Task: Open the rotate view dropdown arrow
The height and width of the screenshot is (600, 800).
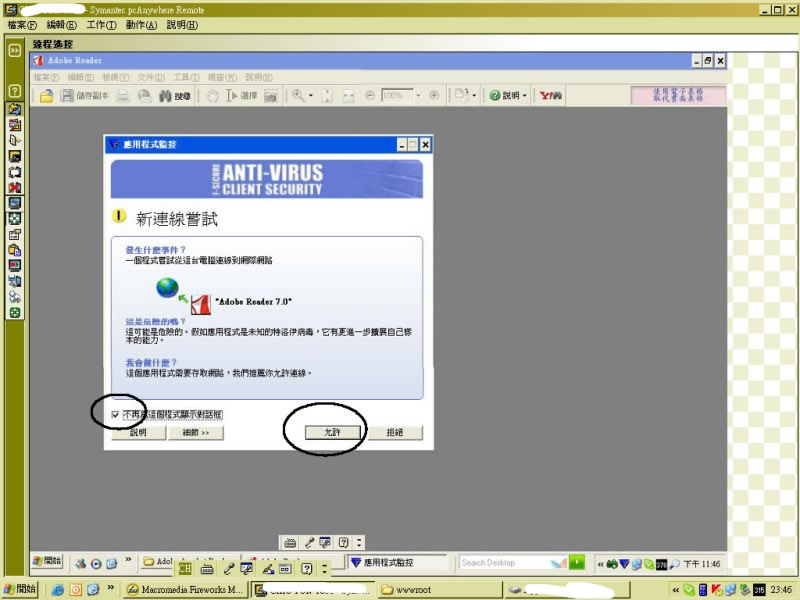Action: tap(474, 95)
